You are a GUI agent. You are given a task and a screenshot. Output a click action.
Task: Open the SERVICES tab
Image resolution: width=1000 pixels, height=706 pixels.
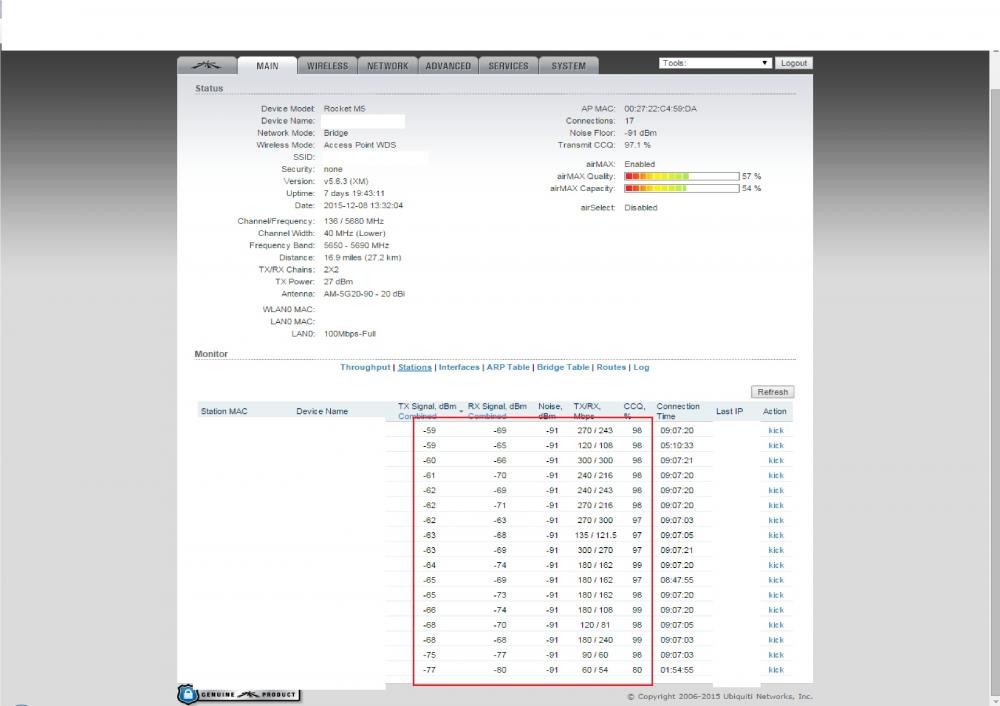point(509,64)
